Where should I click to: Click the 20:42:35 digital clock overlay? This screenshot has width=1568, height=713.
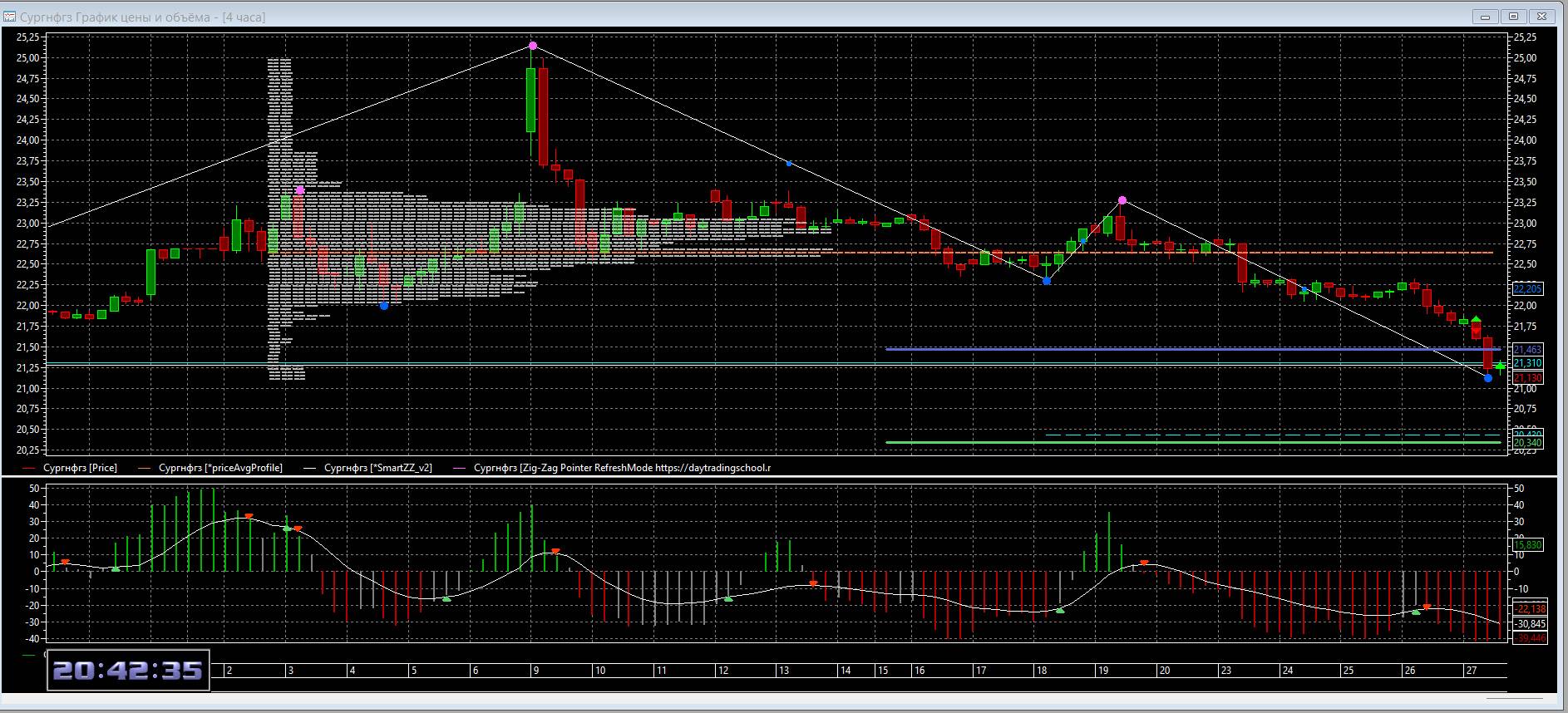(128, 671)
